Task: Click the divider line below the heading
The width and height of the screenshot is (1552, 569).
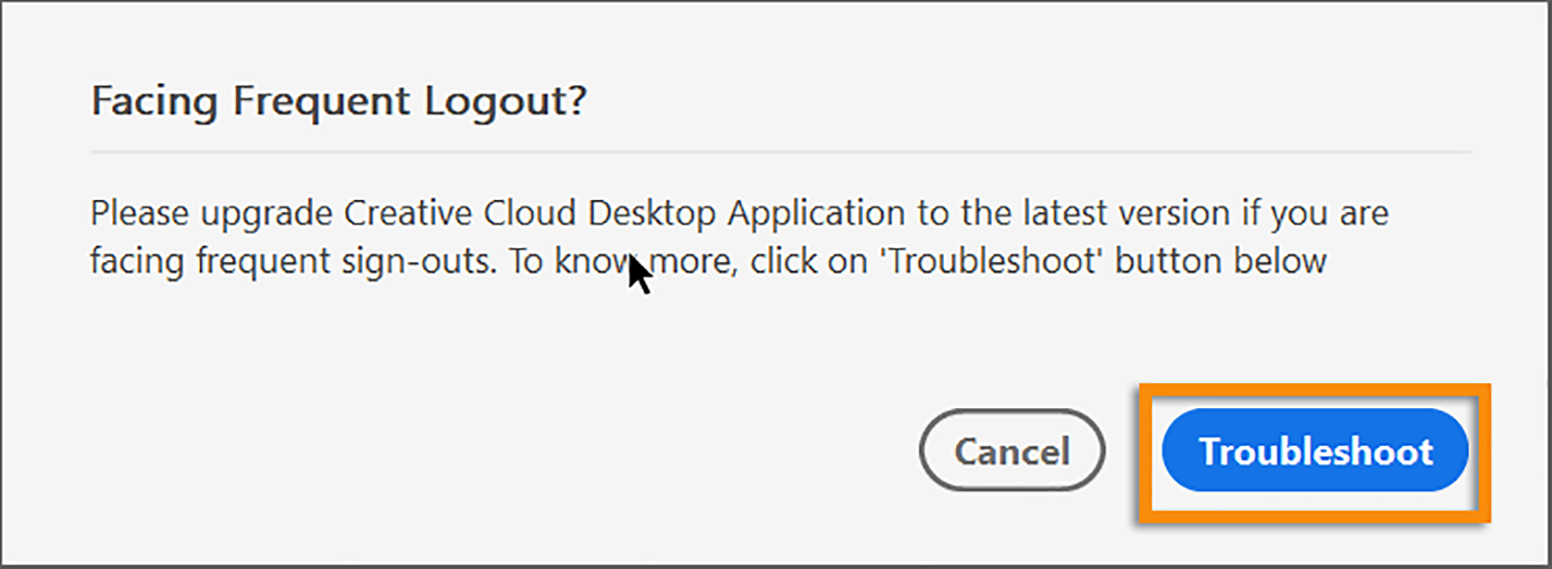Action: coord(780,152)
